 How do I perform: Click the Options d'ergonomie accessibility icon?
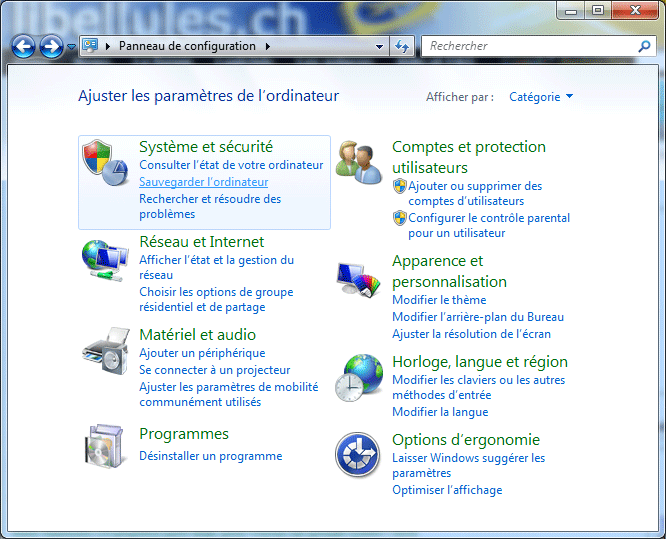[357, 455]
